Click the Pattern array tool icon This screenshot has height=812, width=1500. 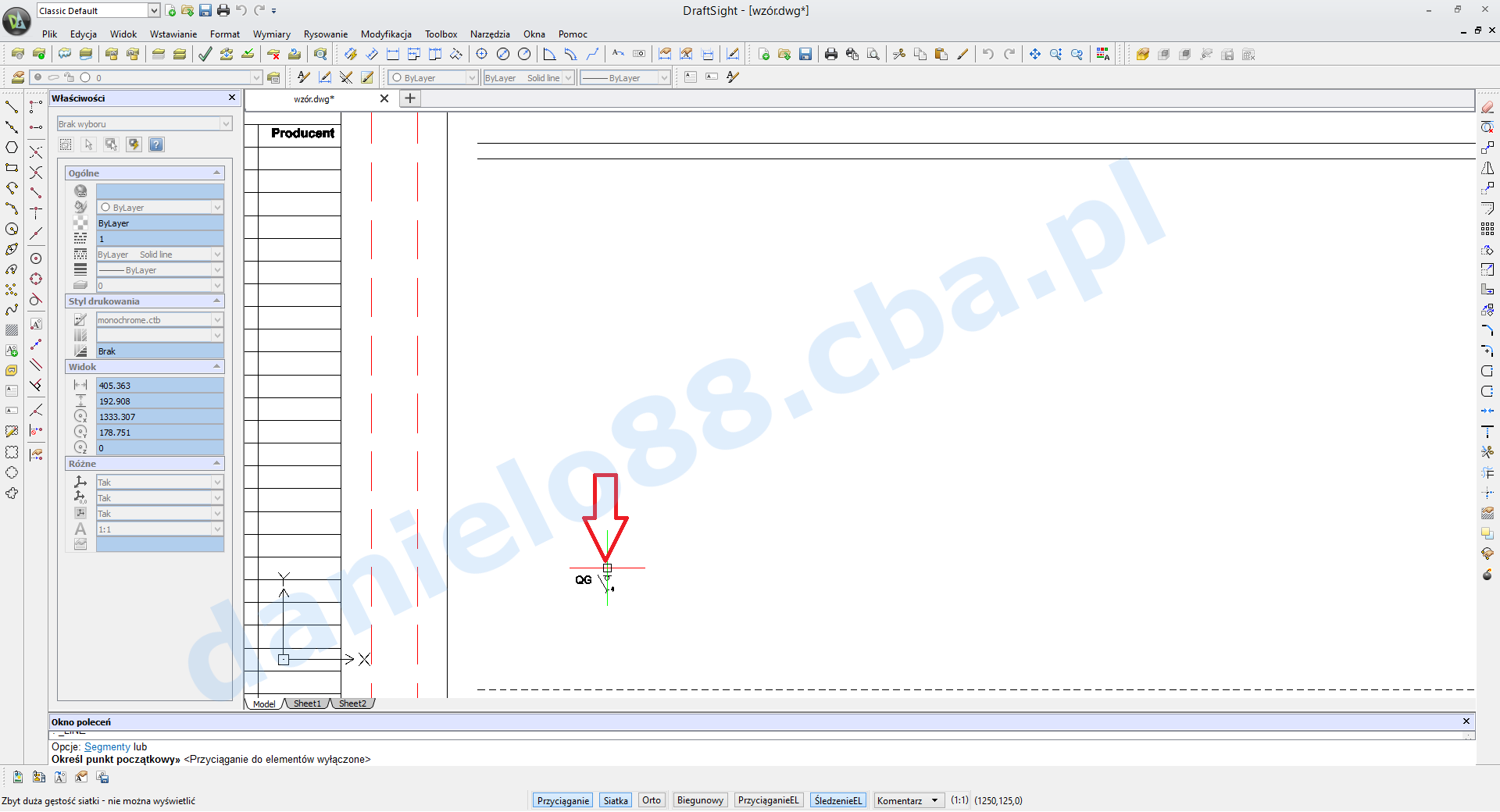[1487, 229]
